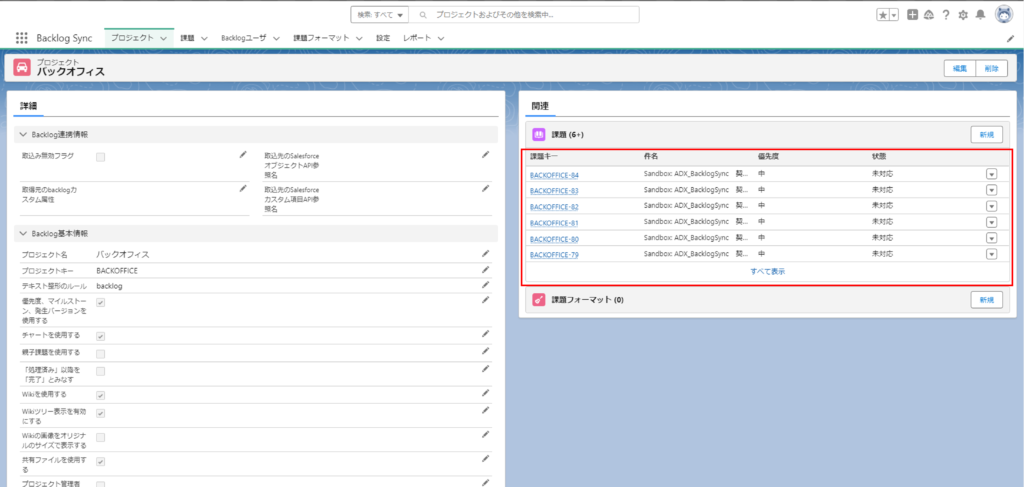Click the navigation bar edit pencil icon
This screenshot has width=1024, height=487.
(x=1010, y=39)
